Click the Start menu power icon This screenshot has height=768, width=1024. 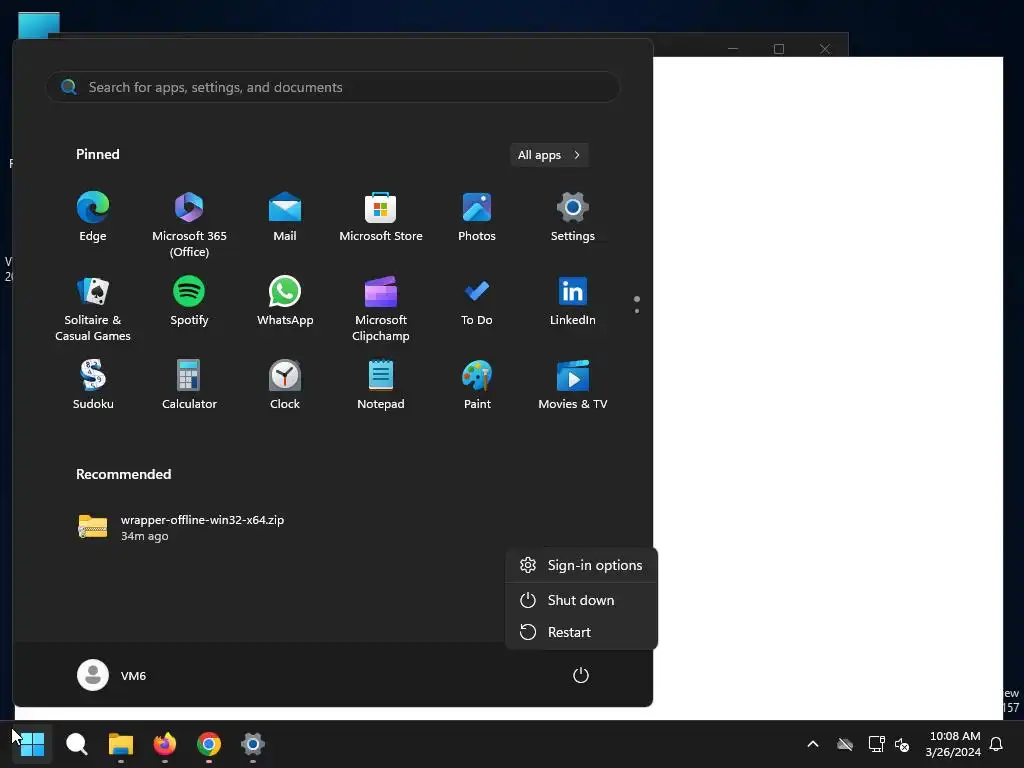581,675
